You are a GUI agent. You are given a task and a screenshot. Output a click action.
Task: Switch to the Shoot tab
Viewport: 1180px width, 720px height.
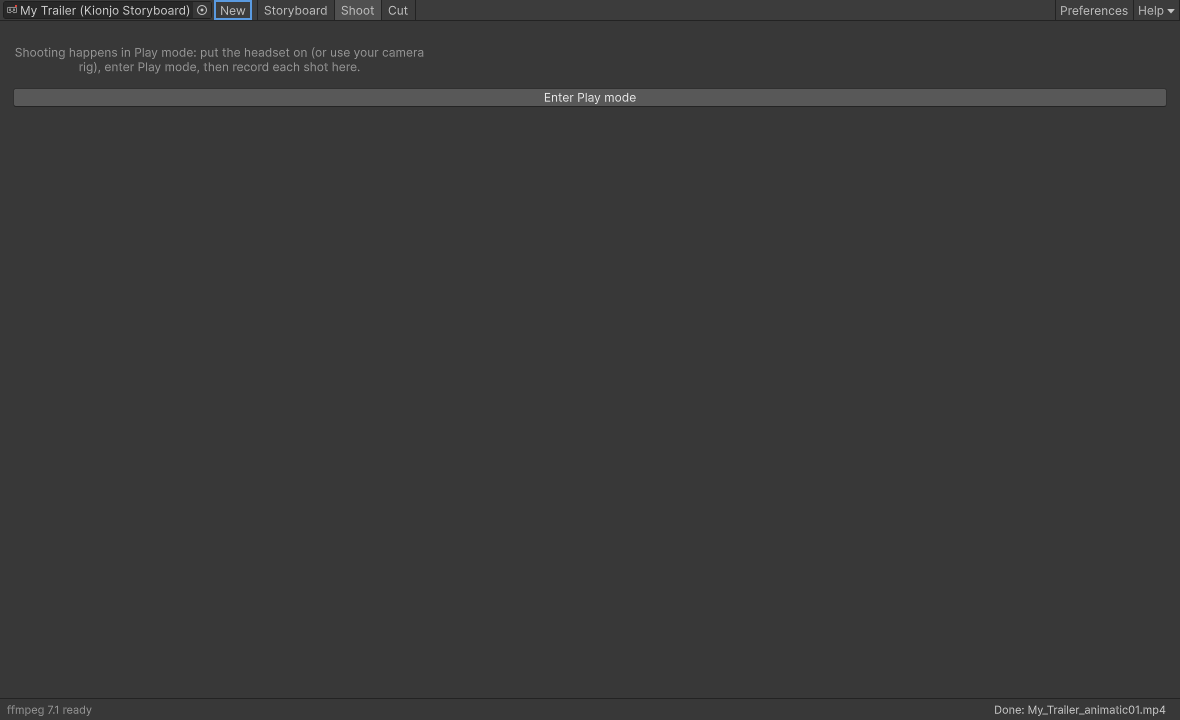357,11
